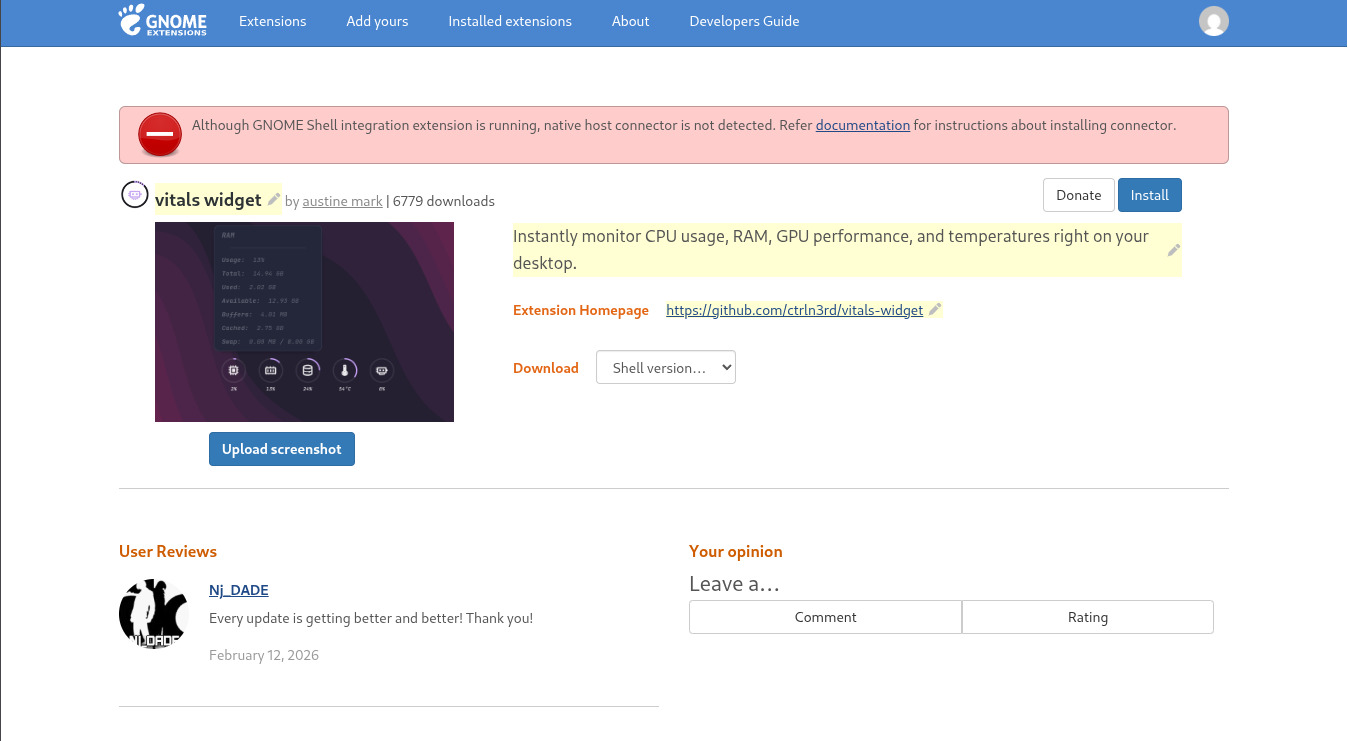
Task: Open the documentation link in warning
Action: [863, 125]
